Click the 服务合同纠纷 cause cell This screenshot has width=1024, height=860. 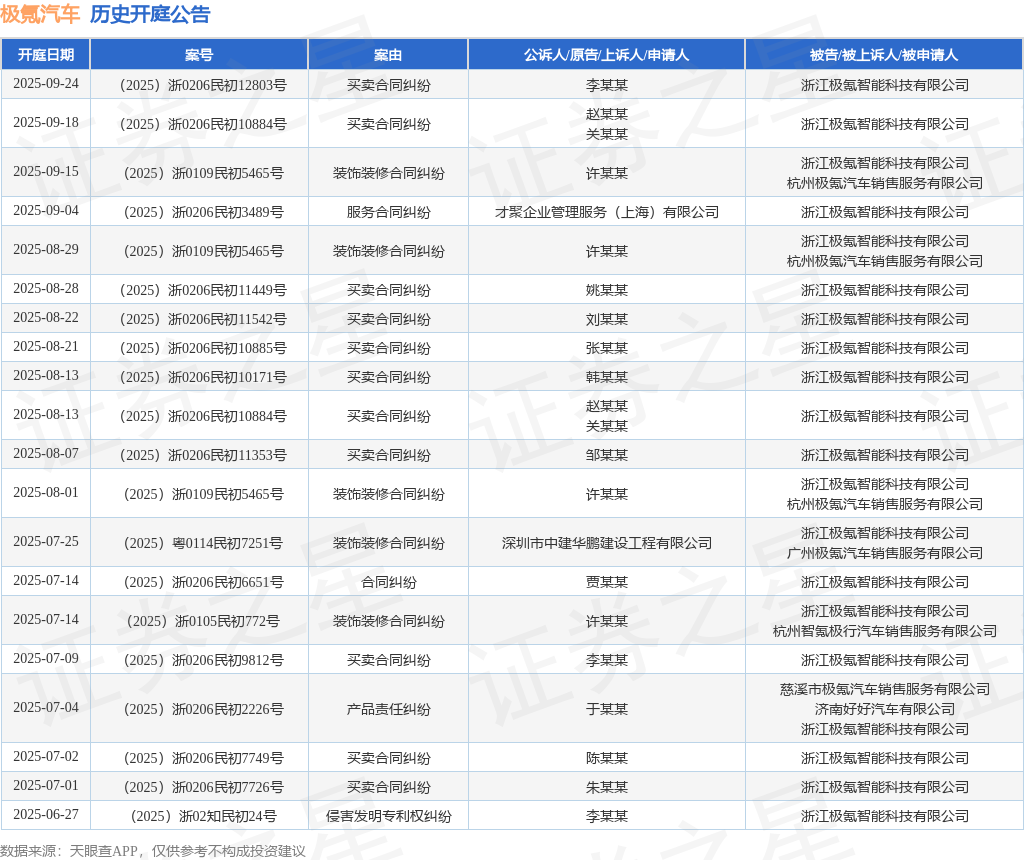pyautogui.click(x=388, y=212)
